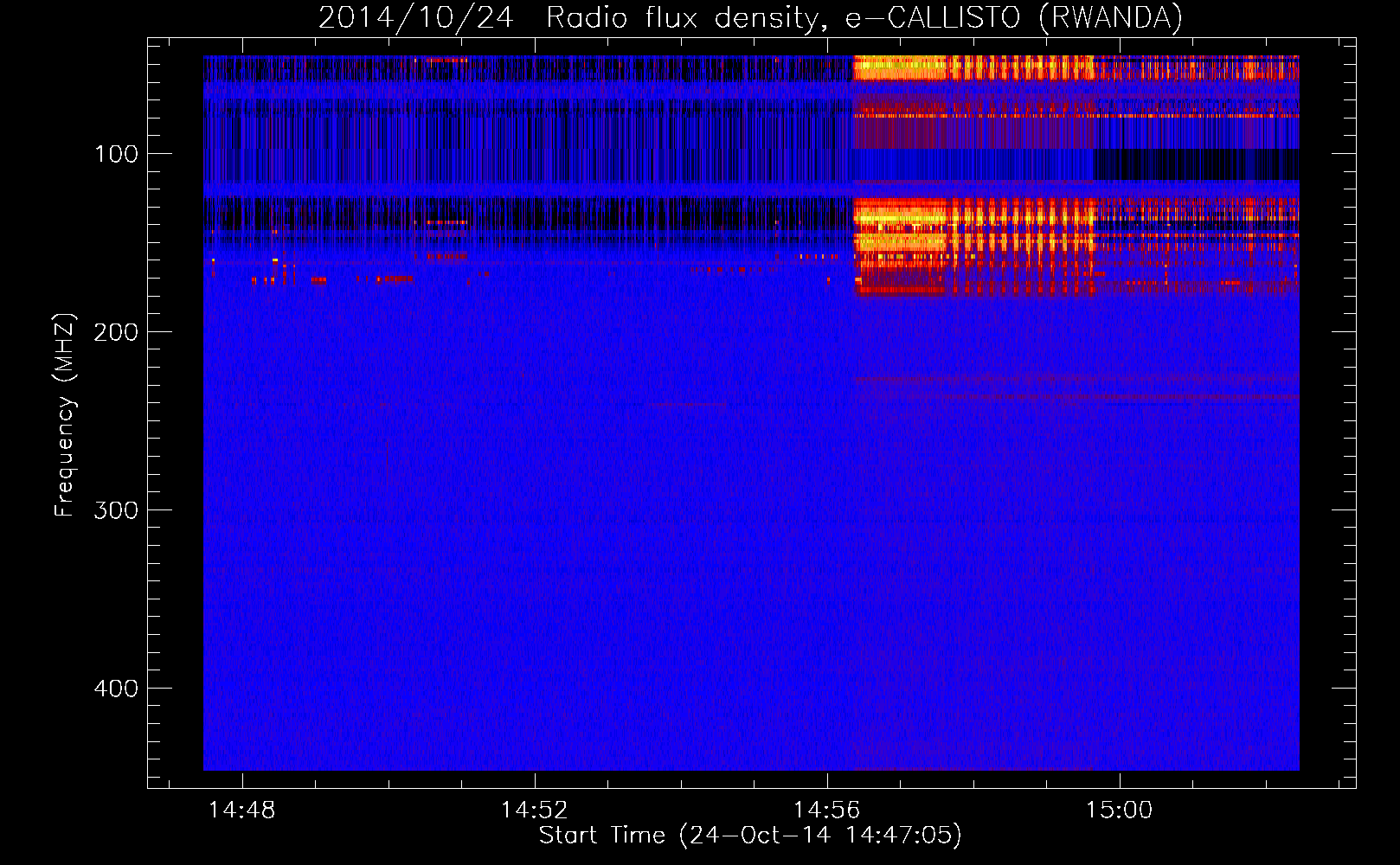Viewport: 1400px width, 865px height.
Task: Select the Frequency (MHZ) axis label
Action: tap(65, 414)
